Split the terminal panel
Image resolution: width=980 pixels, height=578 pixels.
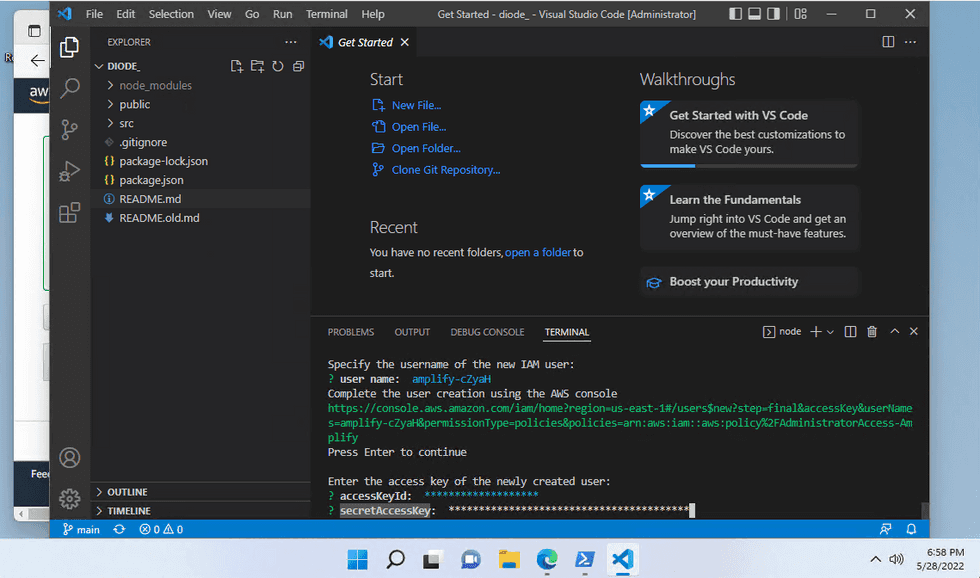coord(851,332)
